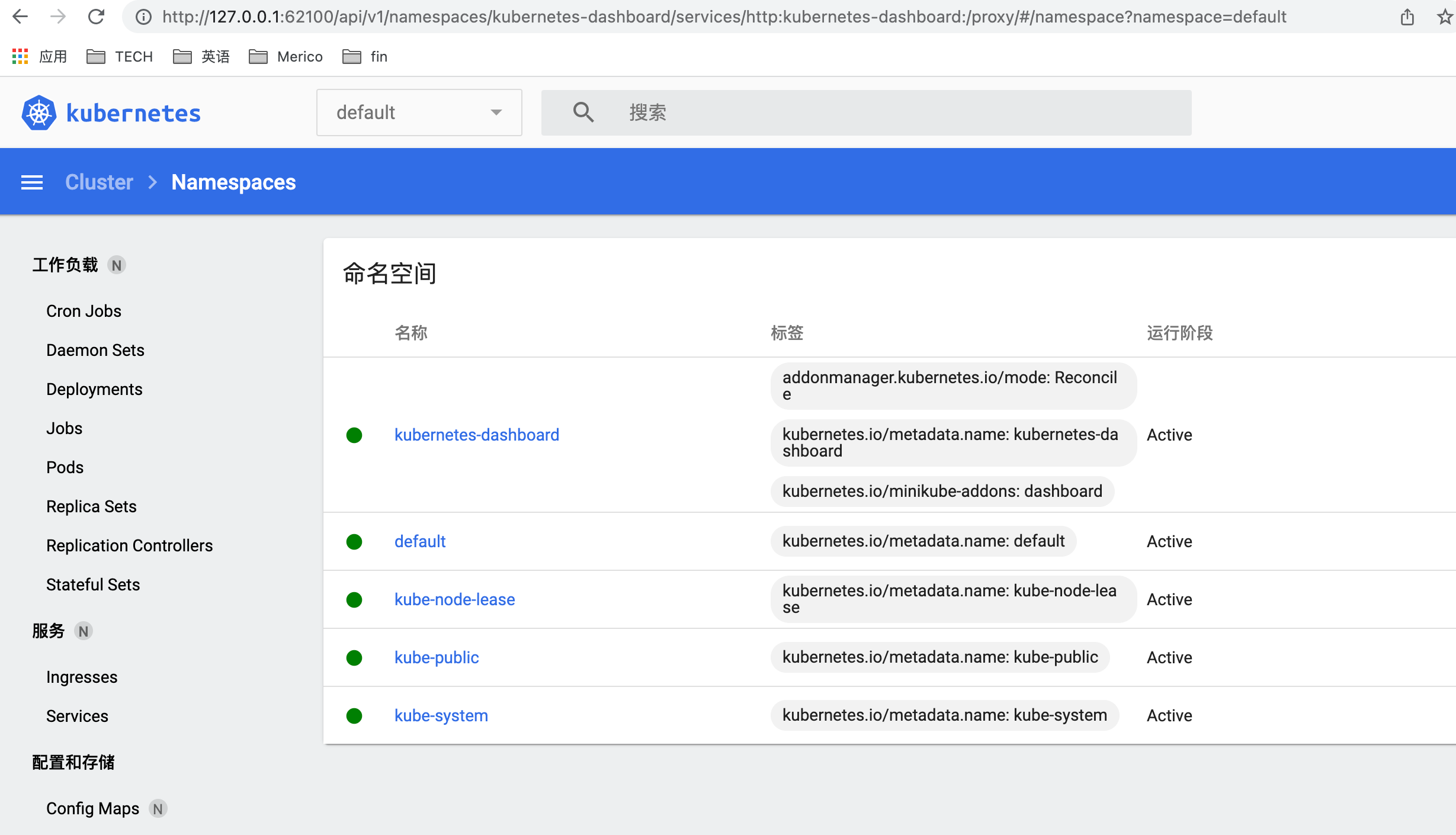
Task: Open the kubernetes-dashboard namespace
Action: pyautogui.click(x=476, y=434)
